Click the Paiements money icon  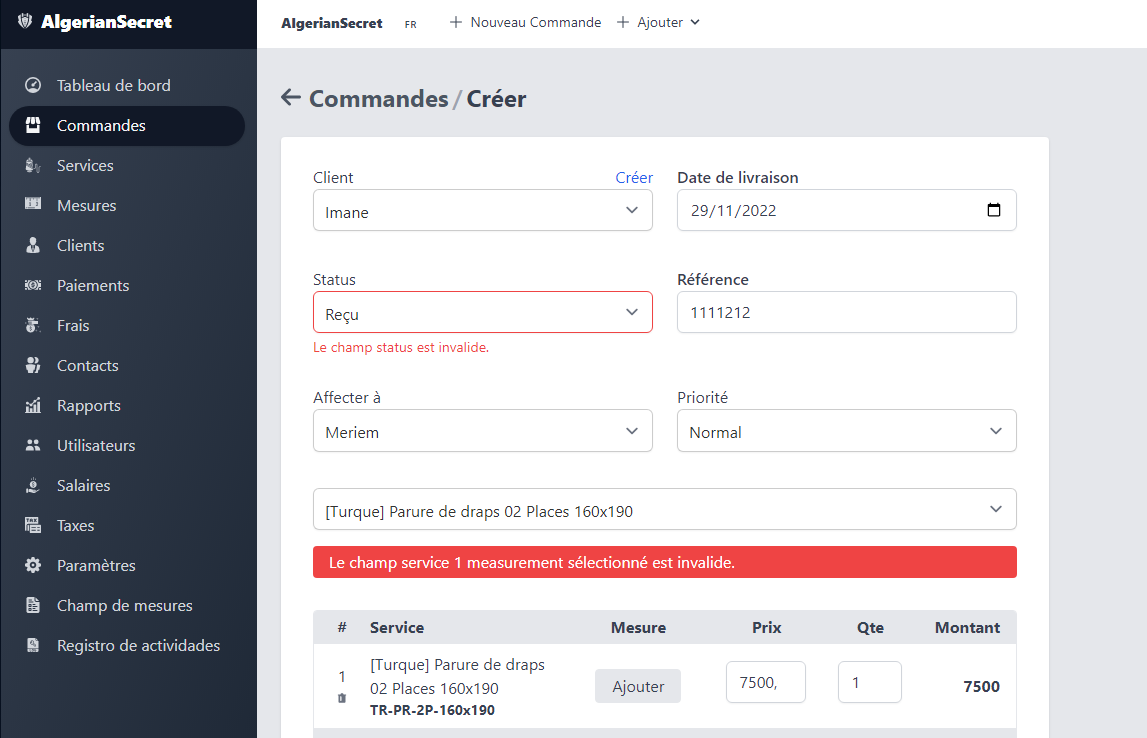coord(33,285)
